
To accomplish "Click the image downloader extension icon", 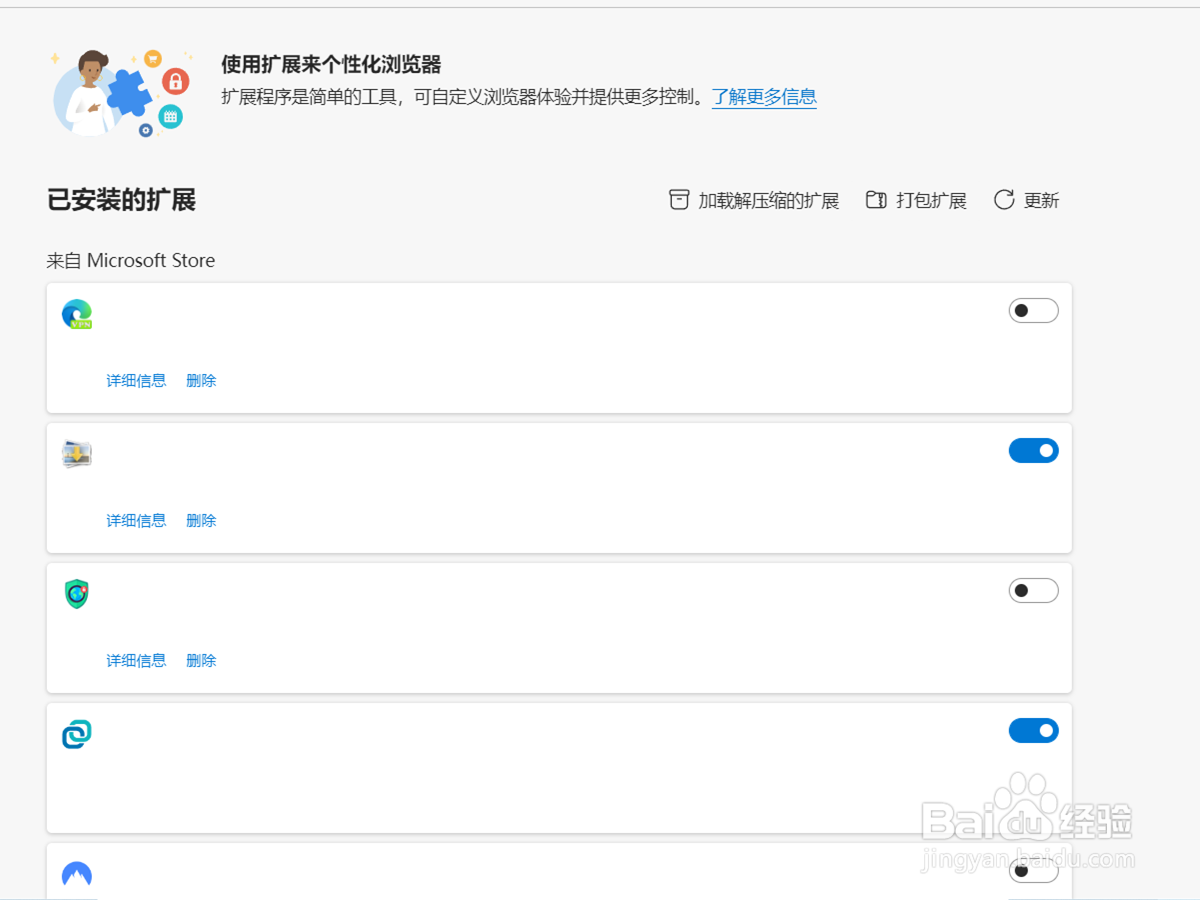I will click(x=77, y=453).
